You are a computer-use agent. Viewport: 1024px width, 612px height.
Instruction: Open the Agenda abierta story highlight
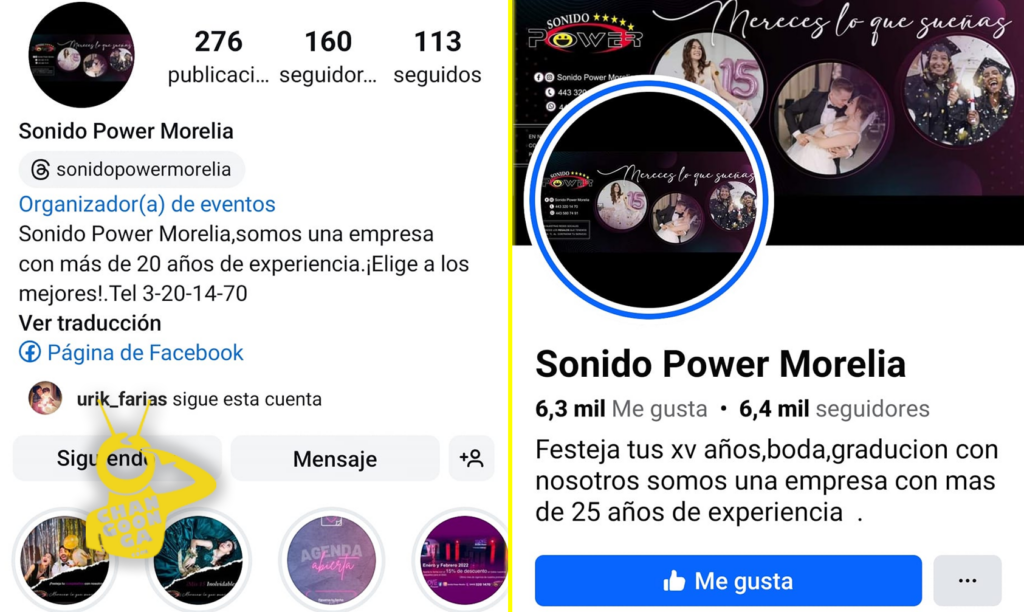click(331, 560)
